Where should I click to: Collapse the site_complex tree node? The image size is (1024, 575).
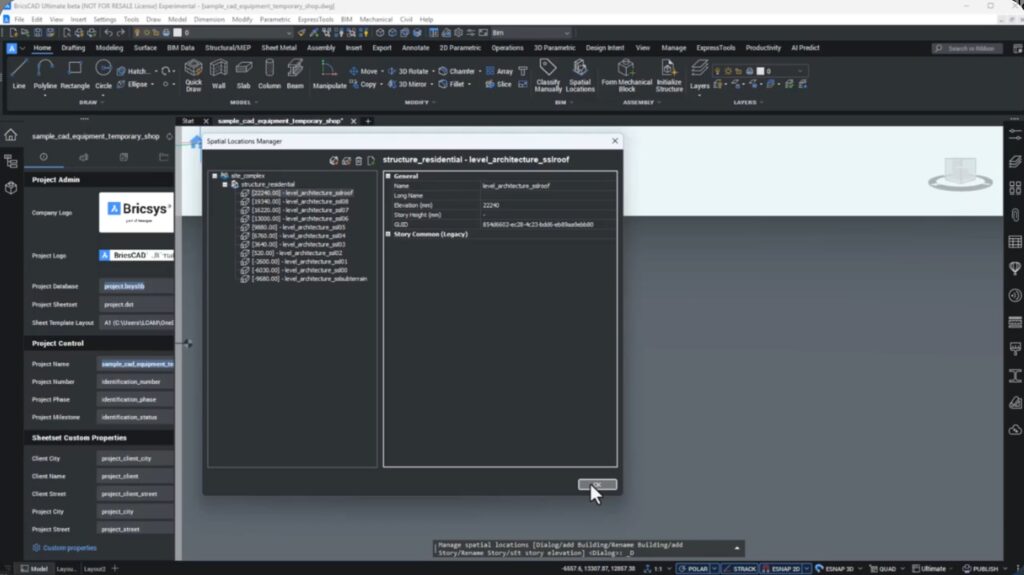[x=214, y=176]
